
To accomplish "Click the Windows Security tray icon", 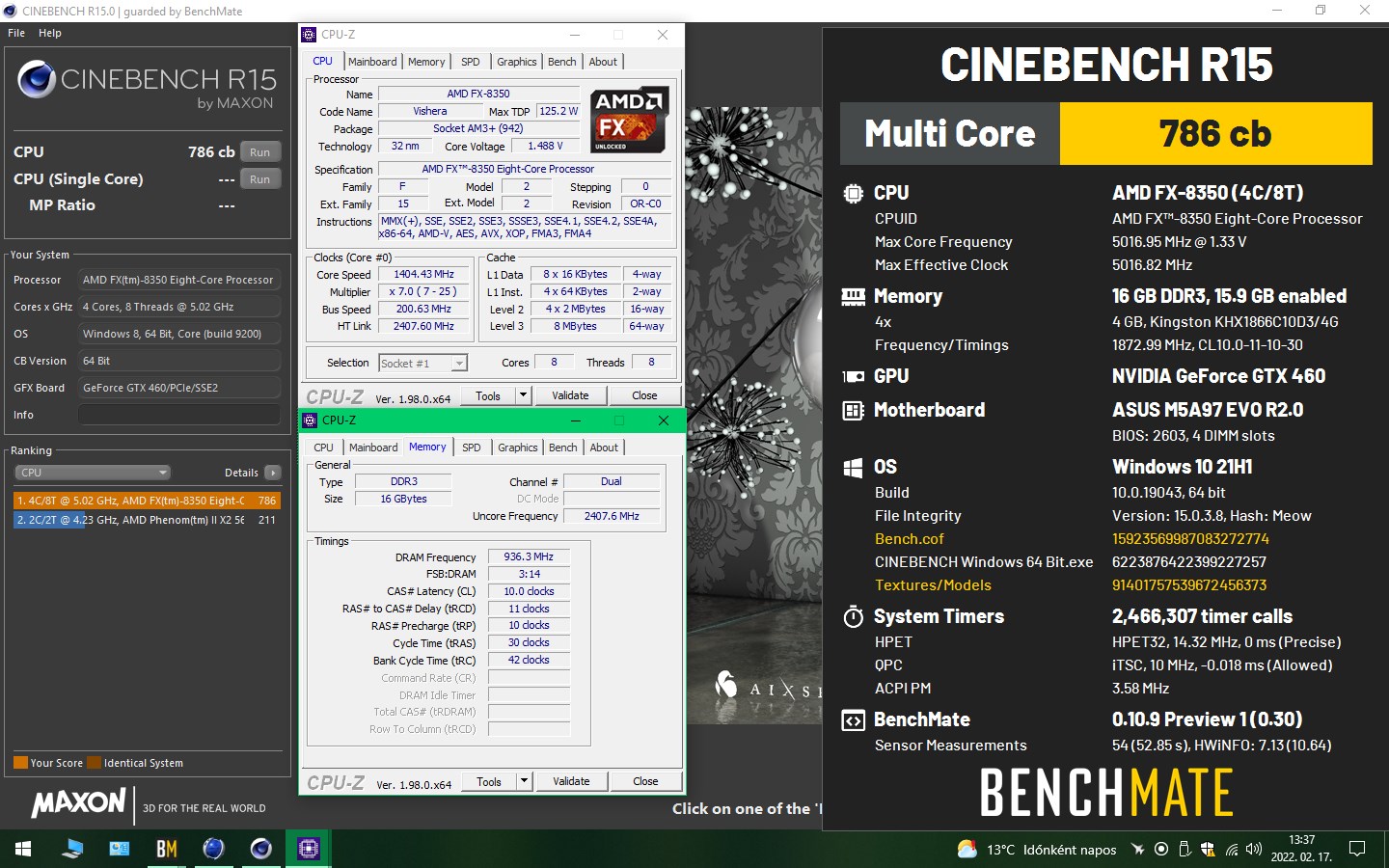I will pyautogui.click(x=1208, y=850).
